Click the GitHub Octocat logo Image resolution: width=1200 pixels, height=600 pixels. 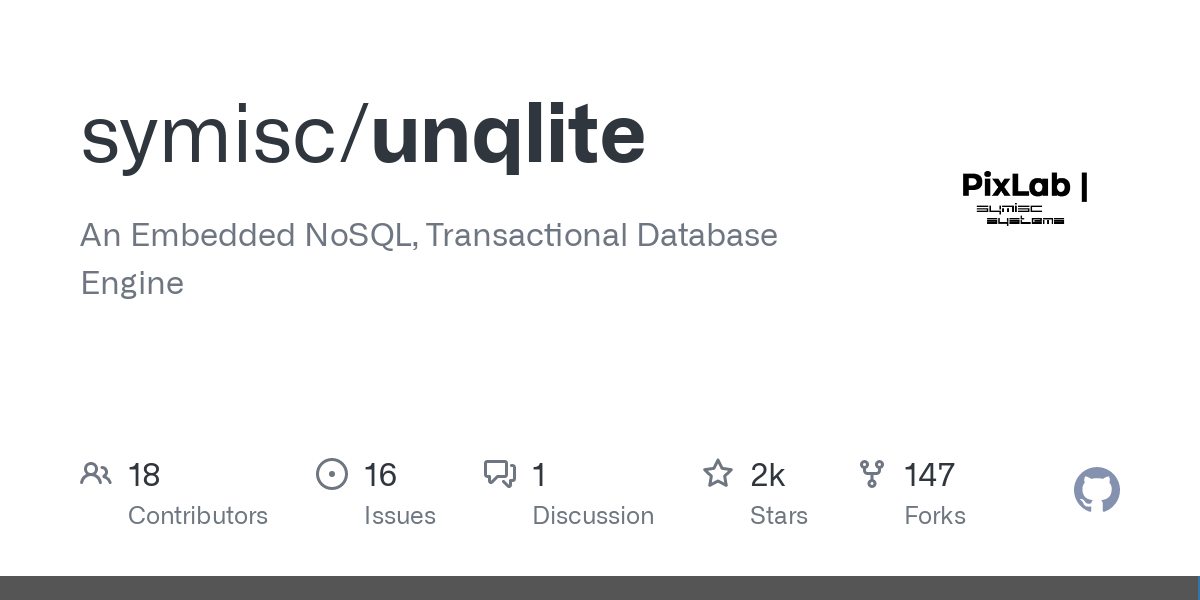1097,490
